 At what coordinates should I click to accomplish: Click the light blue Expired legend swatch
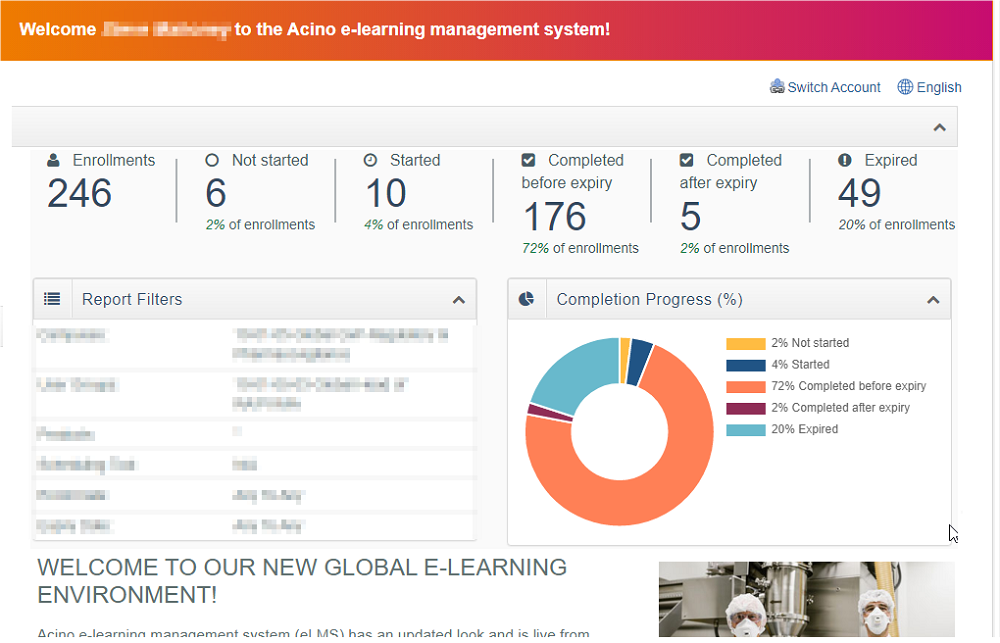tap(746, 430)
